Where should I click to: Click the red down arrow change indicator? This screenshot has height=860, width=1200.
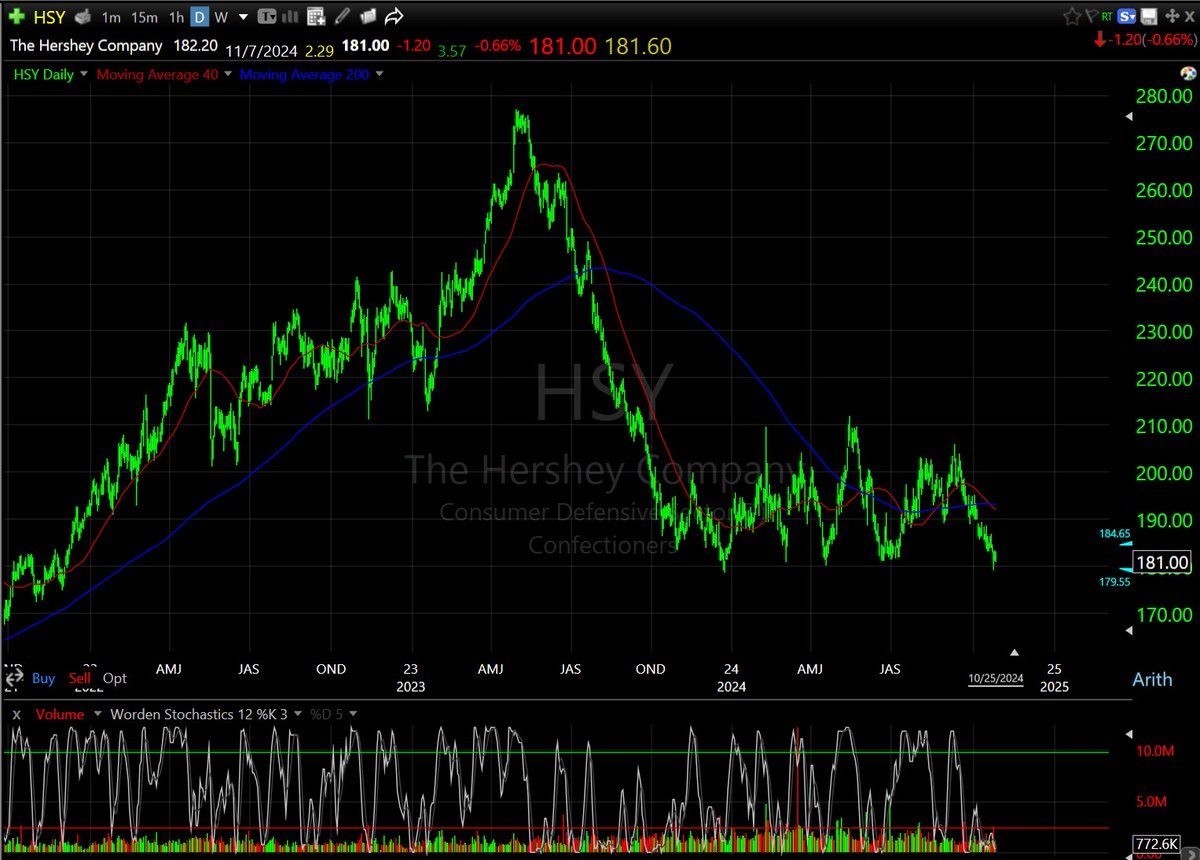pos(1100,38)
